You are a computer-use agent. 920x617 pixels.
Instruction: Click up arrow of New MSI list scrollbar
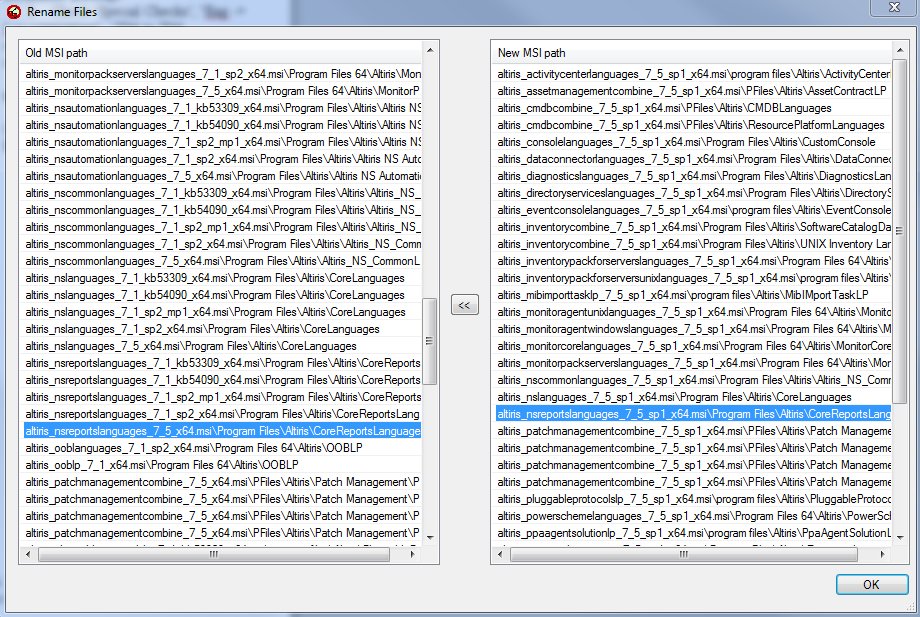[x=899, y=51]
